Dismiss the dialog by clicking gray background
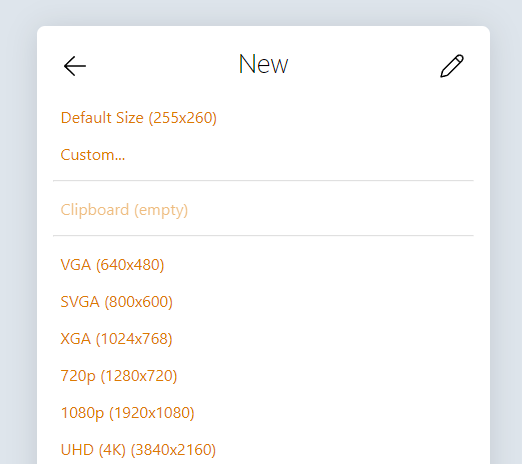The height and width of the screenshot is (464, 522). [x=17, y=233]
